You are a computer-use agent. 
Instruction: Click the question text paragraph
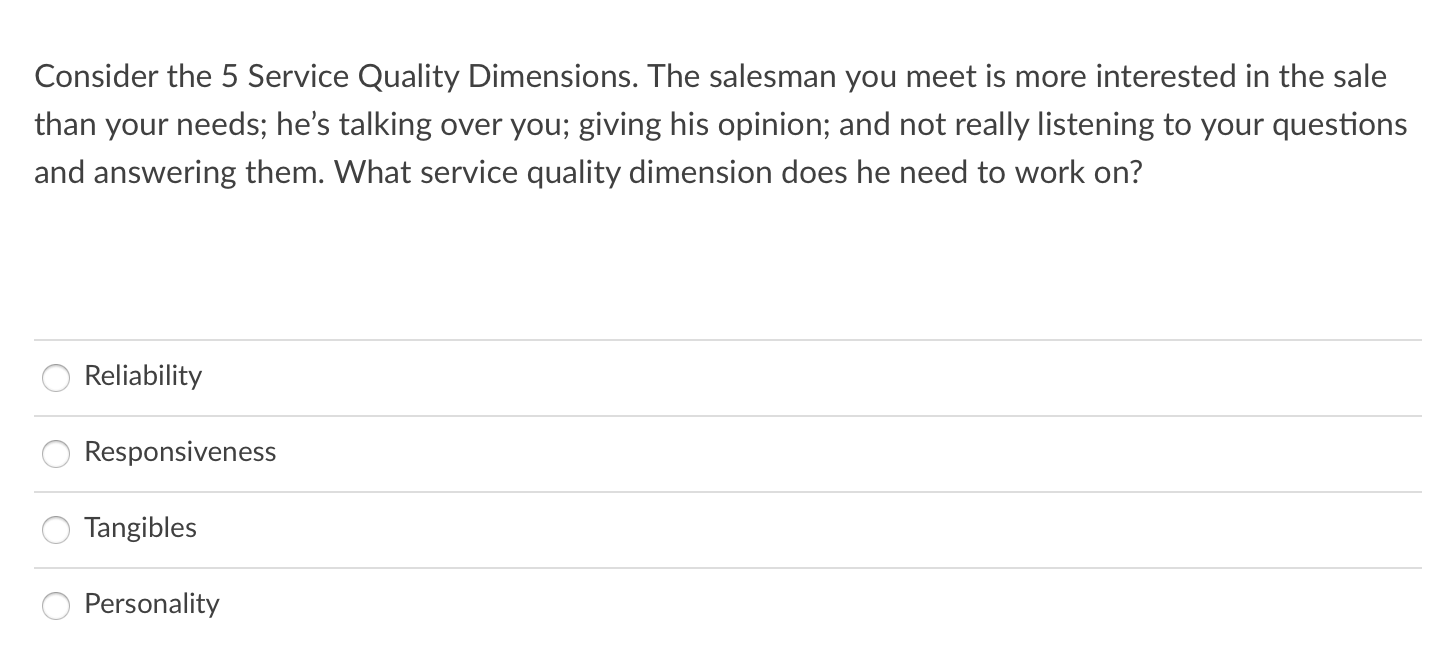coord(720,124)
